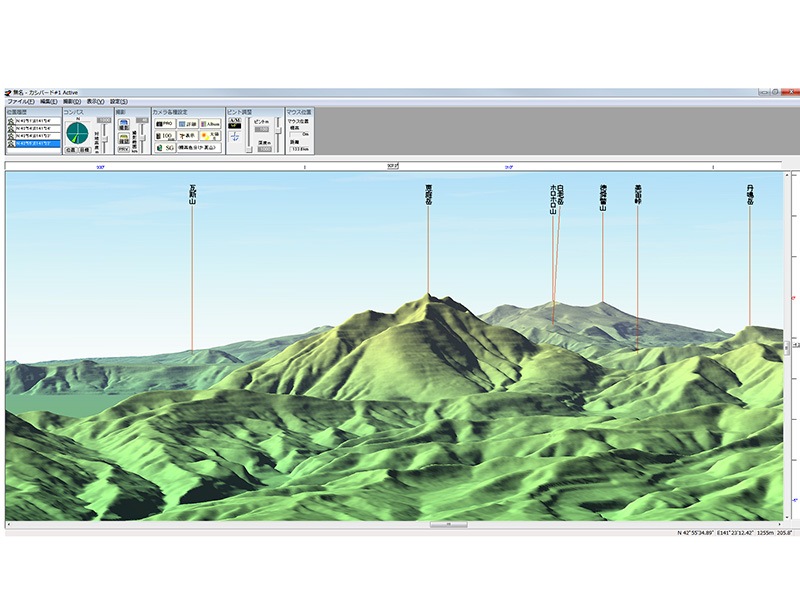
Task: Click the 位置 button under the compass
Action: click(70, 150)
